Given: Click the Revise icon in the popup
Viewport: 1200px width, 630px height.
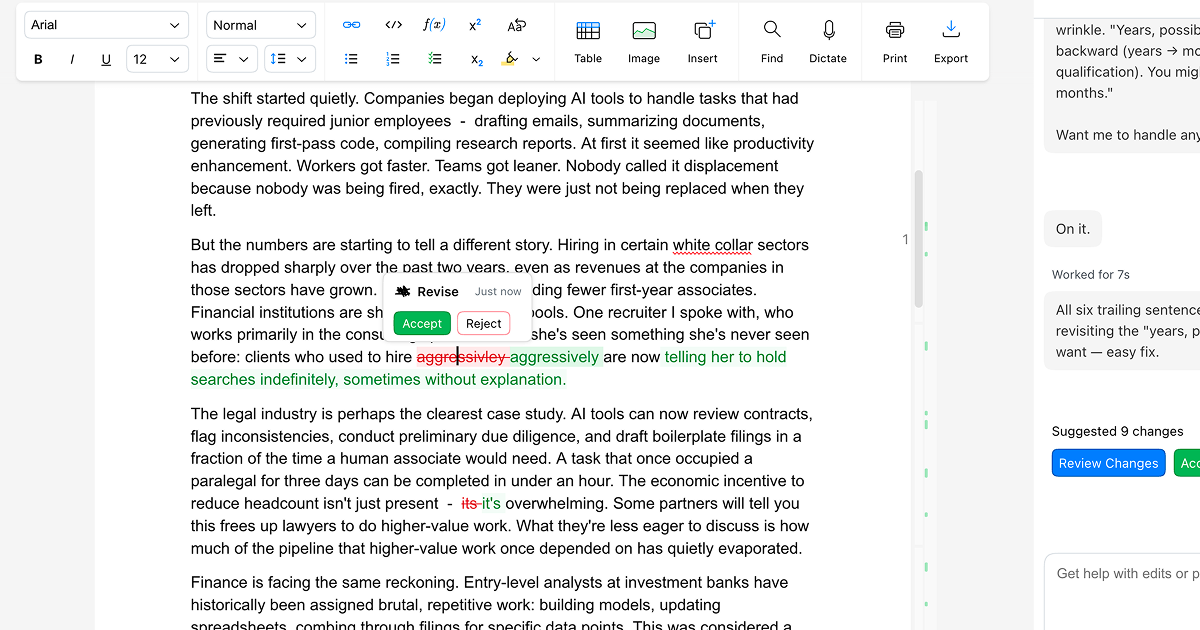Looking at the screenshot, I should (x=403, y=292).
